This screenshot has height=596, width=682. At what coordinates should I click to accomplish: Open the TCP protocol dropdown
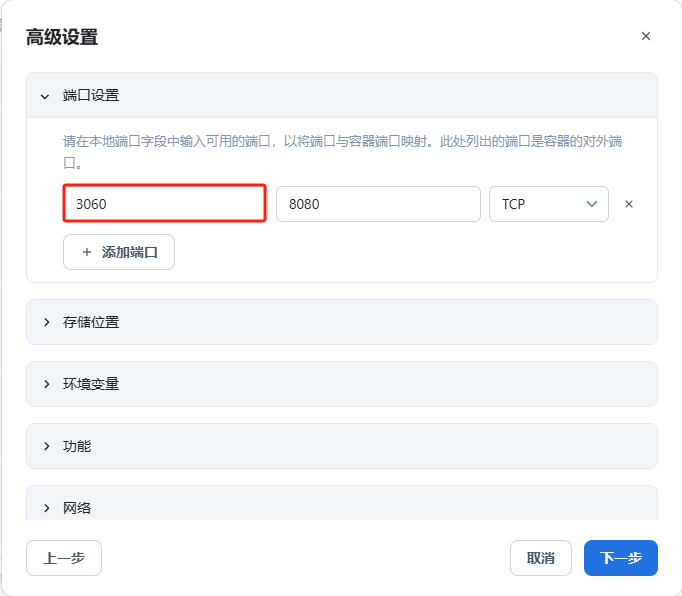coord(549,204)
